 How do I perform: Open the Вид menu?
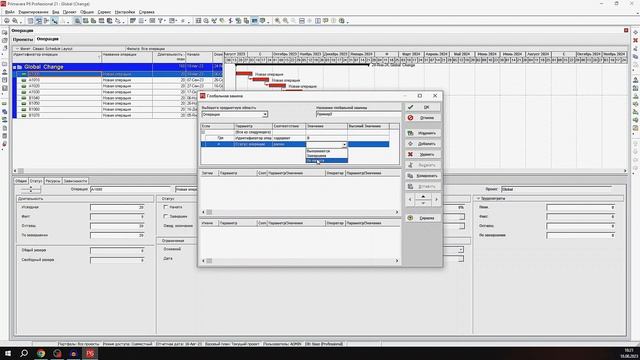pos(56,12)
